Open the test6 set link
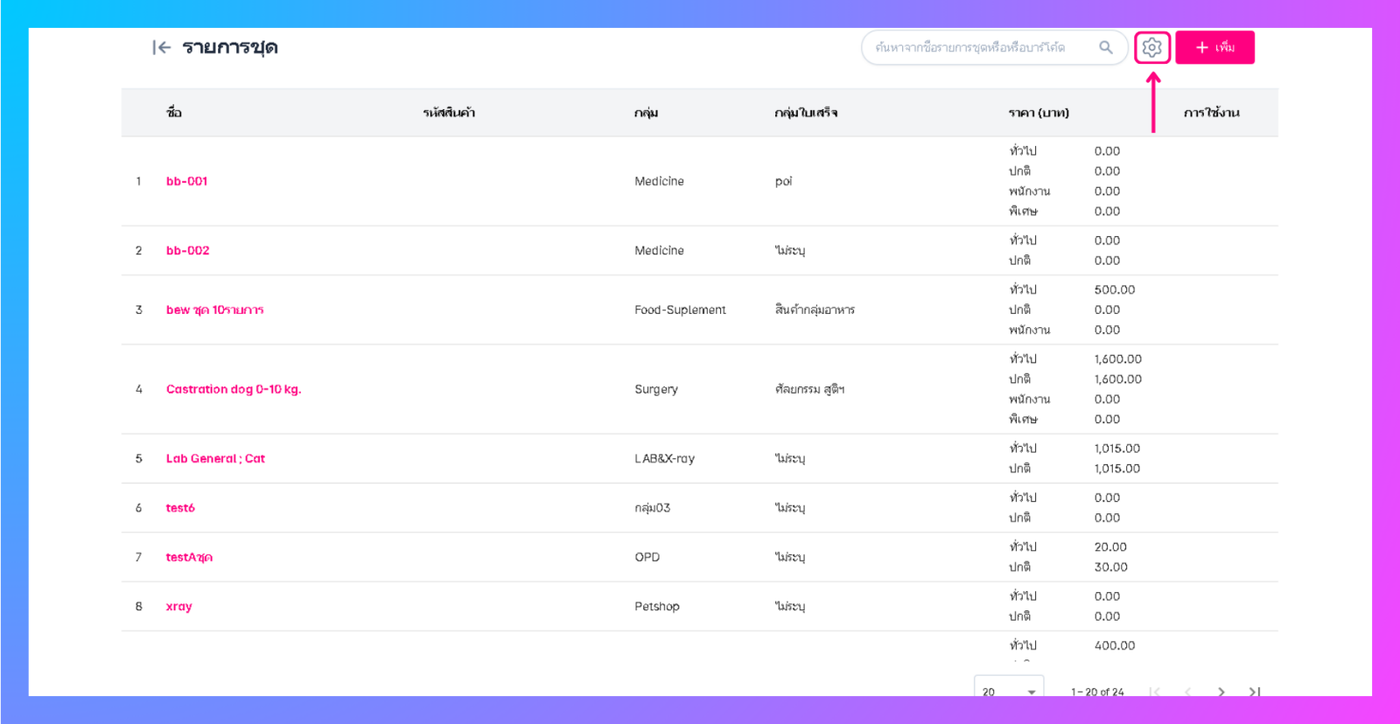The width and height of the screenshot is (1400, 724). pos(180,508)
